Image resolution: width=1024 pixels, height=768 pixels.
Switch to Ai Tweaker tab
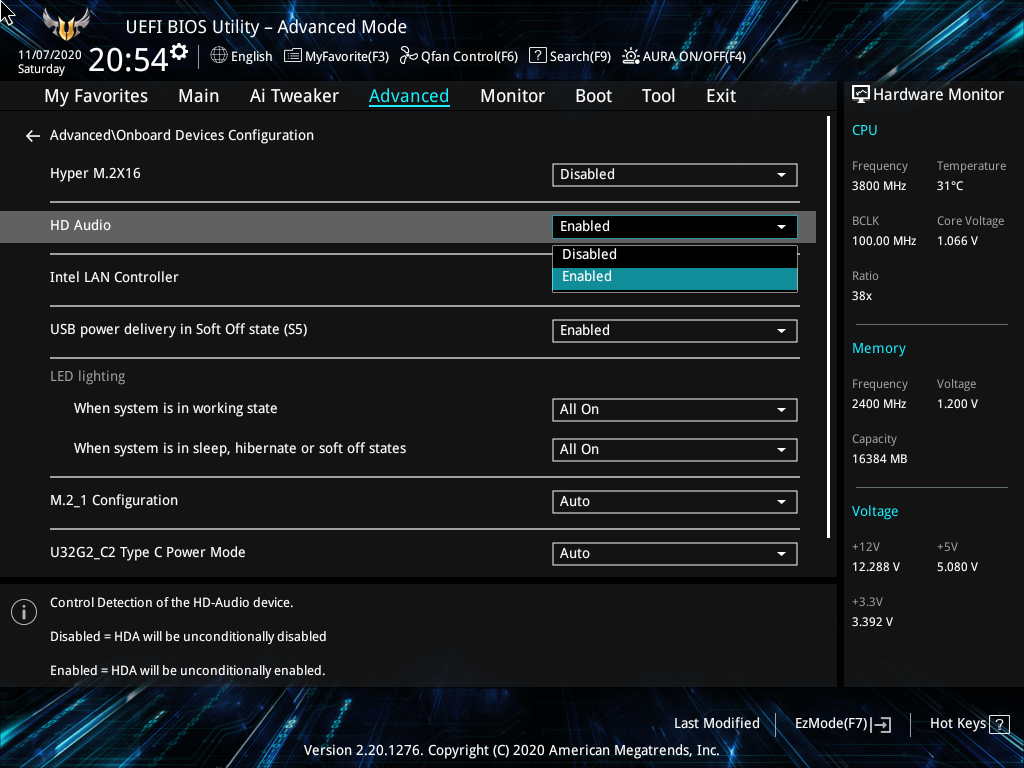[294, 96]
